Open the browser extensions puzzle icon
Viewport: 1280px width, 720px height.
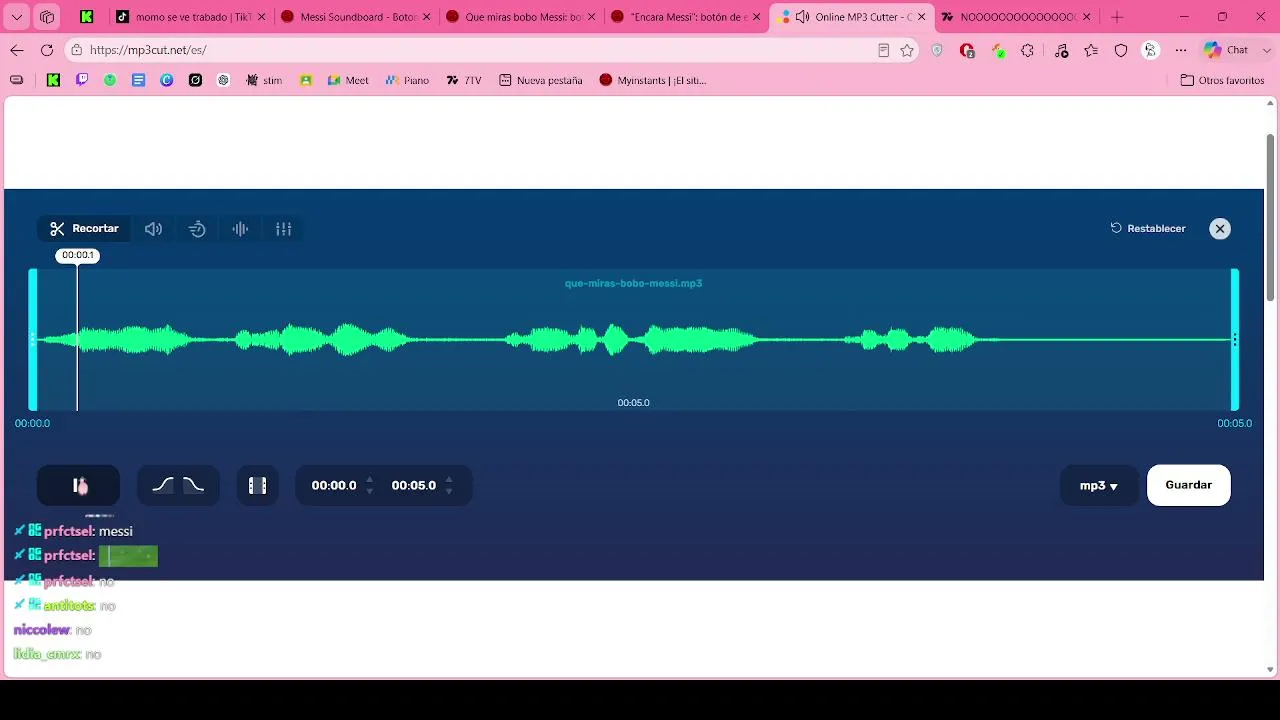coord(1027,50)
